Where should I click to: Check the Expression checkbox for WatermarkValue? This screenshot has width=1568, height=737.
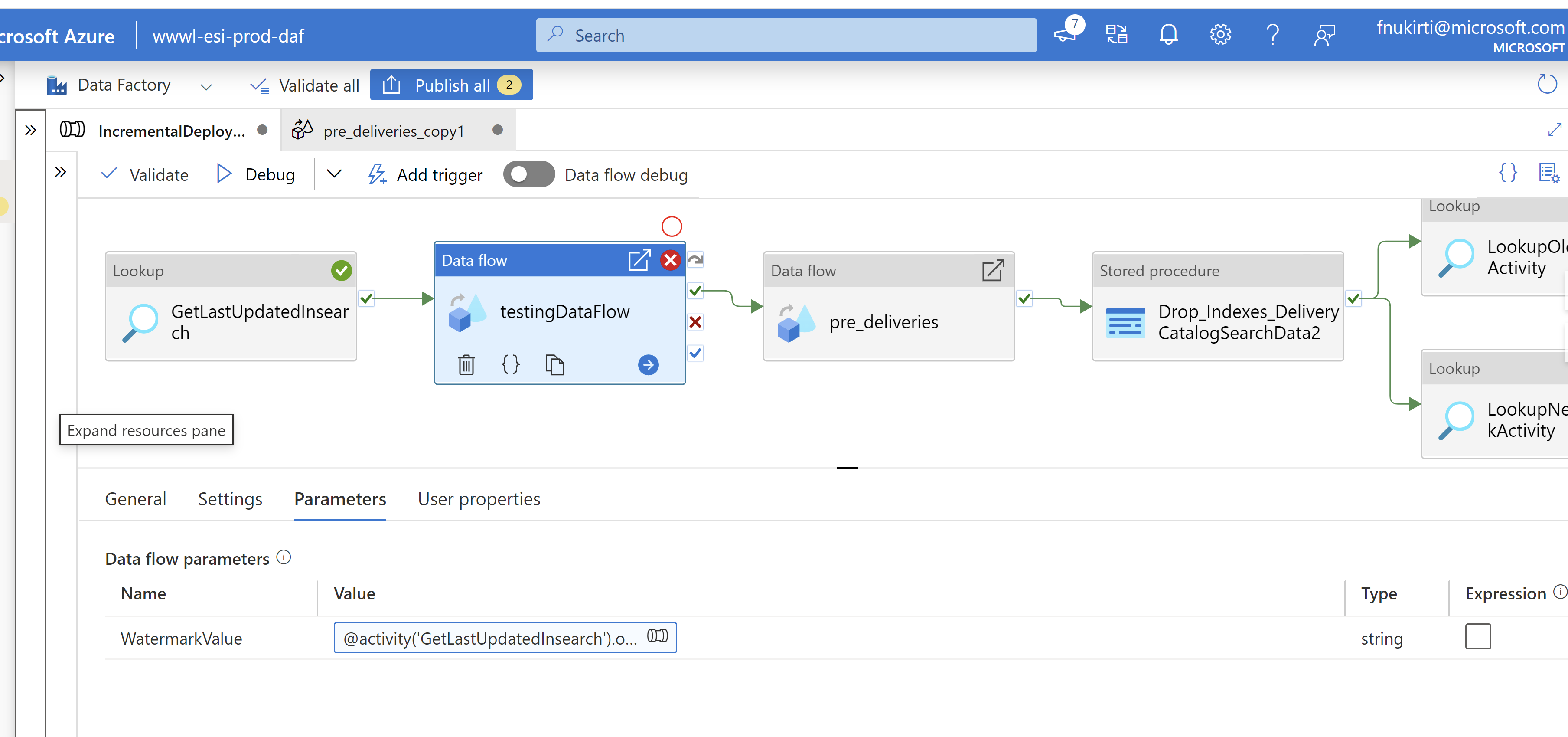(1478, 637)
